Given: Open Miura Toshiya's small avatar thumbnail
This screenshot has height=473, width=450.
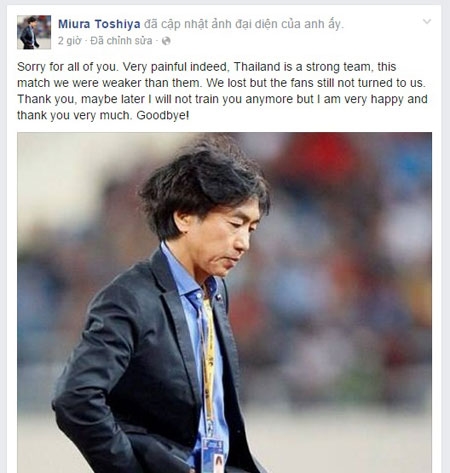Looking at the screenshot, I should click(x=34, y=32).
